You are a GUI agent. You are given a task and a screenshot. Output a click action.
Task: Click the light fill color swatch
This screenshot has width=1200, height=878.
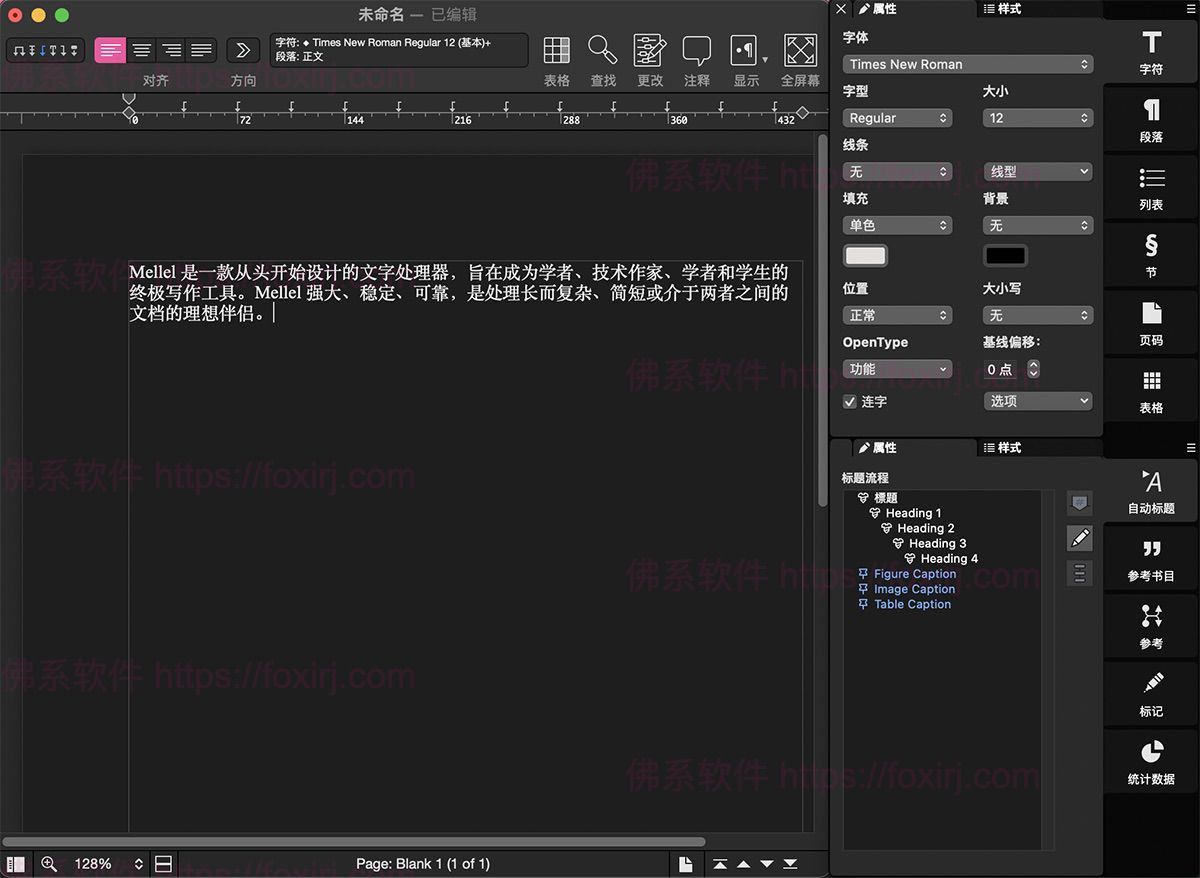865,256
